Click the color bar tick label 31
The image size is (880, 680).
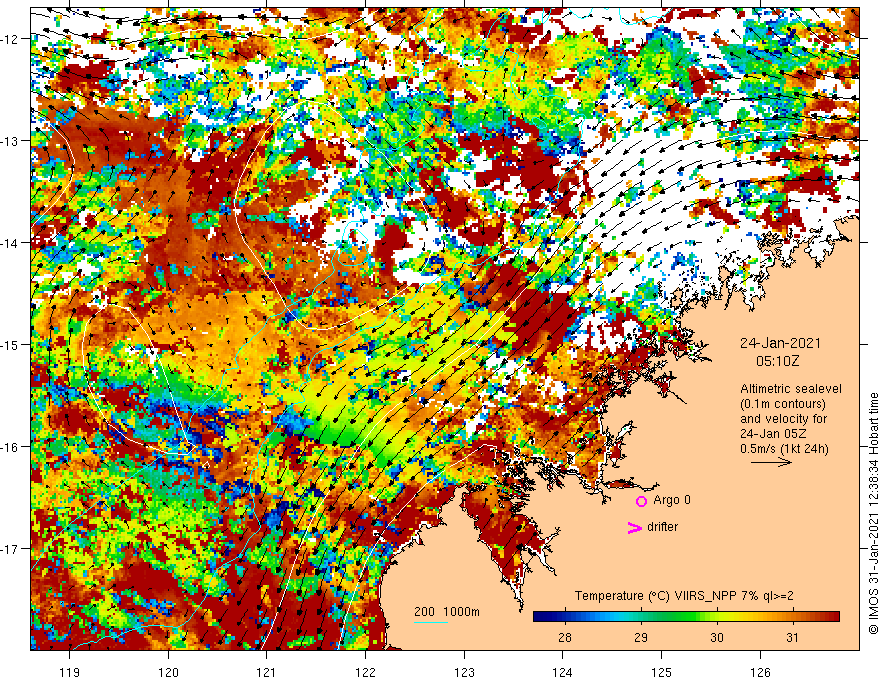tap(792, 637)
